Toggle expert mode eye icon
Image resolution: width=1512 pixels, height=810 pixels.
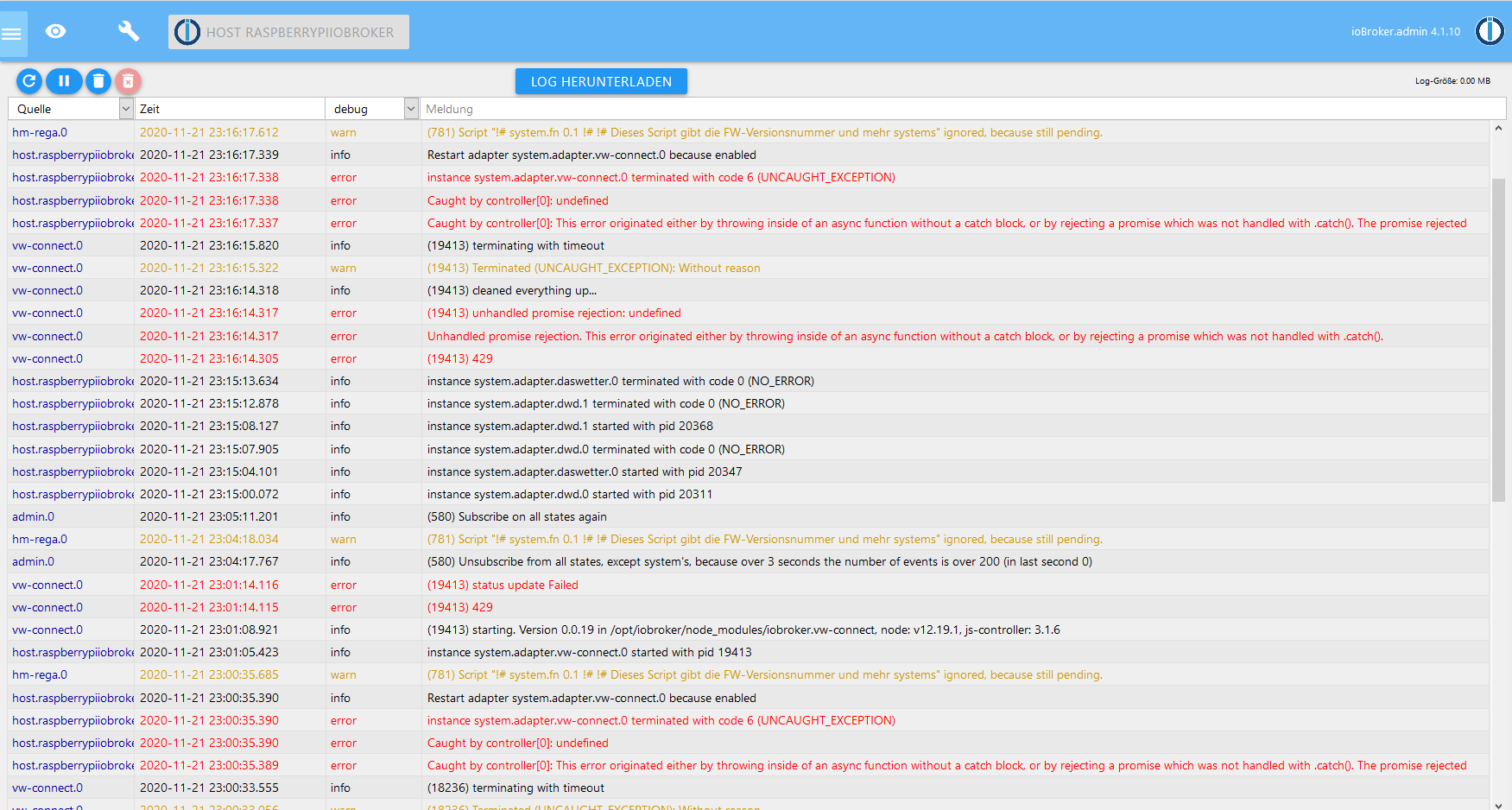point(56,32)
